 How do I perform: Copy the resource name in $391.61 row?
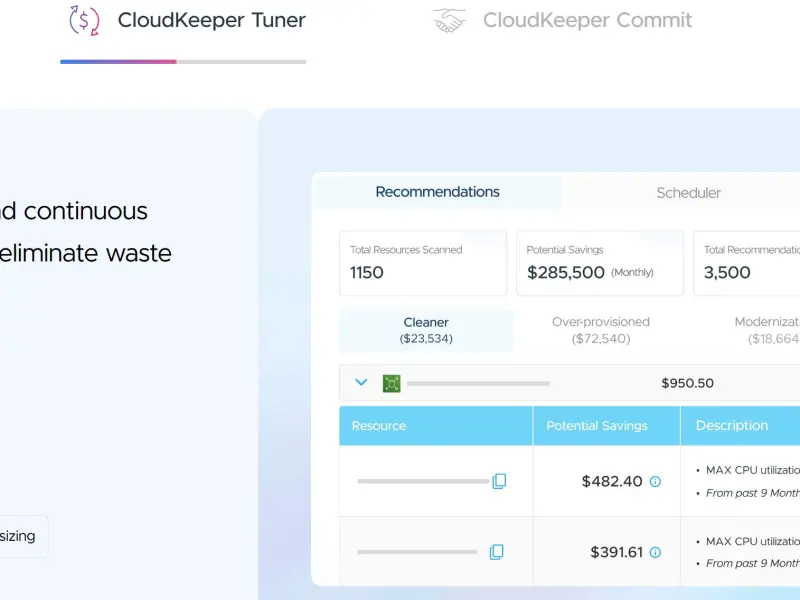tap(496, 552)
